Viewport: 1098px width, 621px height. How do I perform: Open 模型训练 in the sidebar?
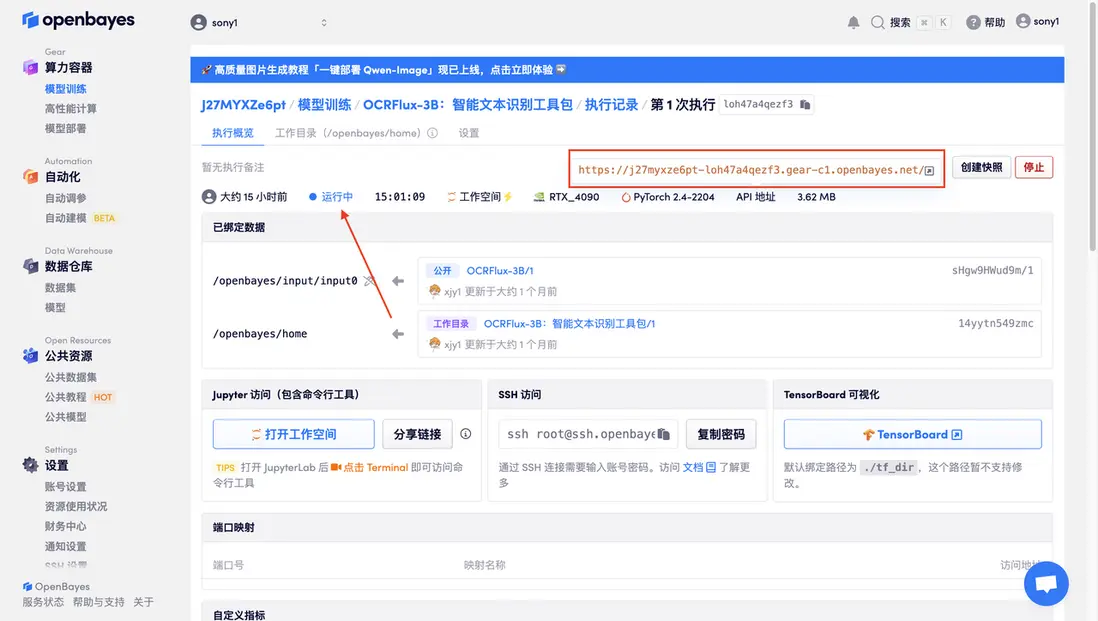pos(66,89)
